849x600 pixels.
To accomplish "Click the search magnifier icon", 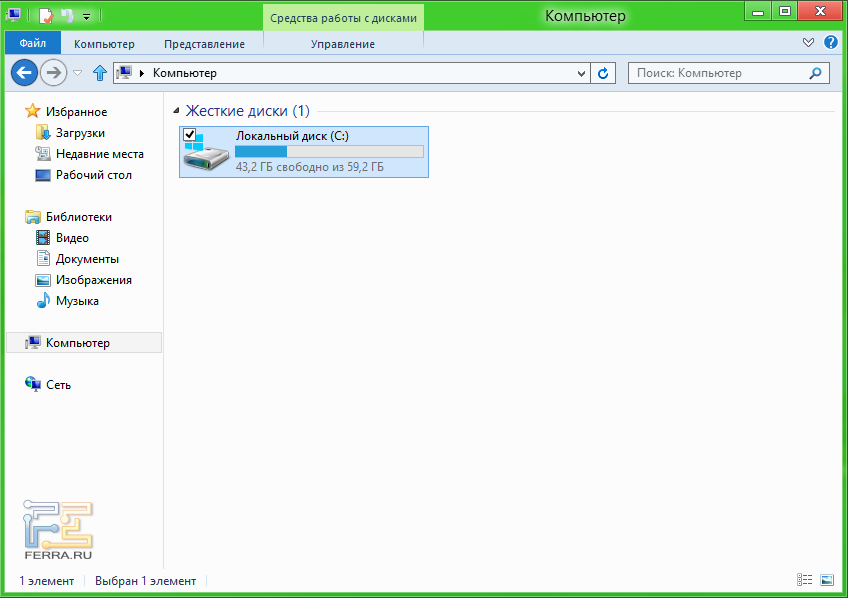I will 815,73.
